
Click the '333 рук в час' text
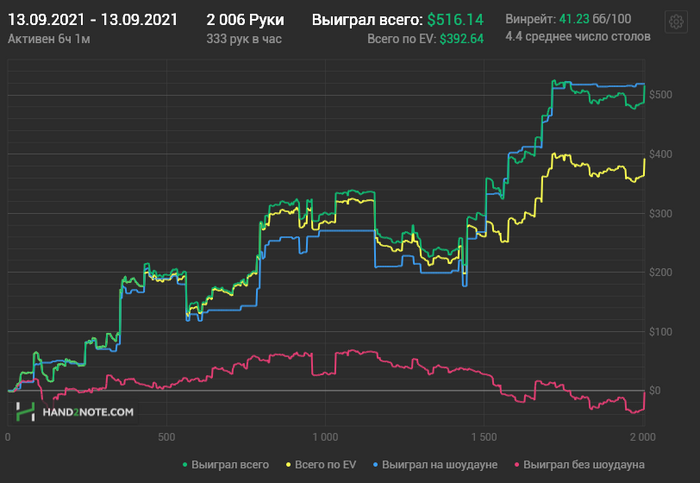click(x=244, y=39)
